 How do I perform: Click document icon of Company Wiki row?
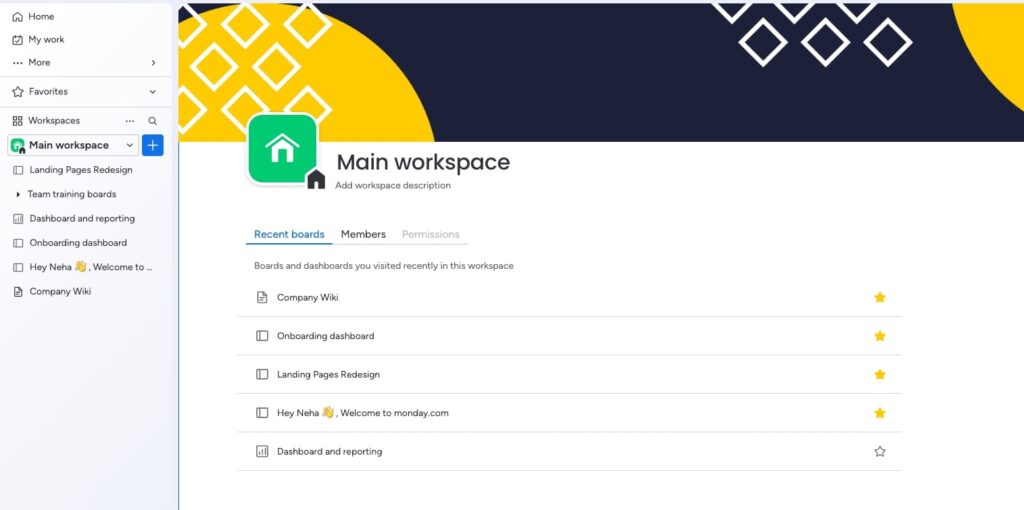coord(262,298)
